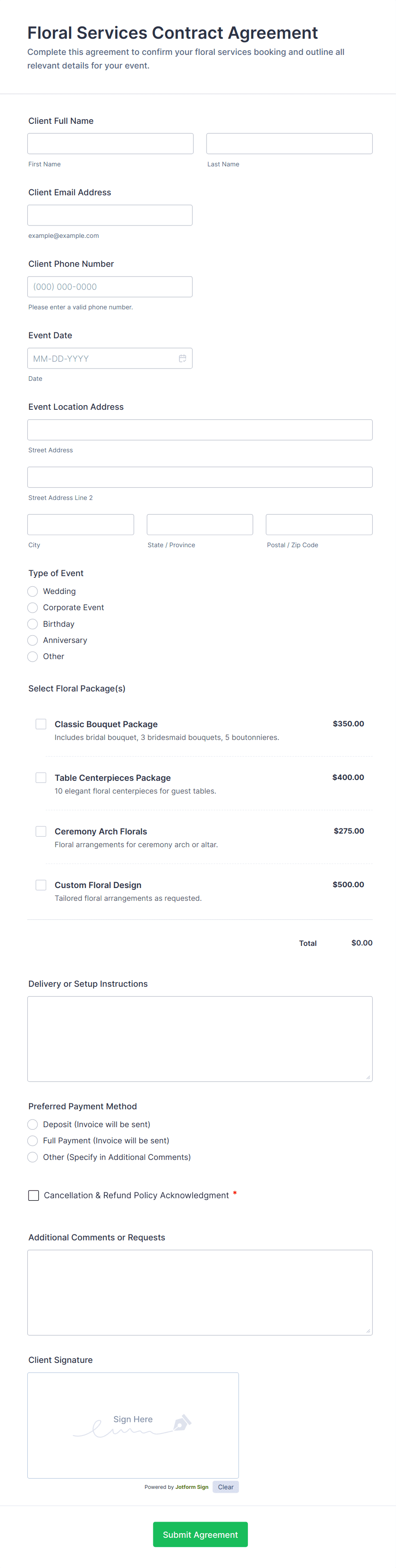
Task: Click the Sign Here signature pad
Action: 133,1425
